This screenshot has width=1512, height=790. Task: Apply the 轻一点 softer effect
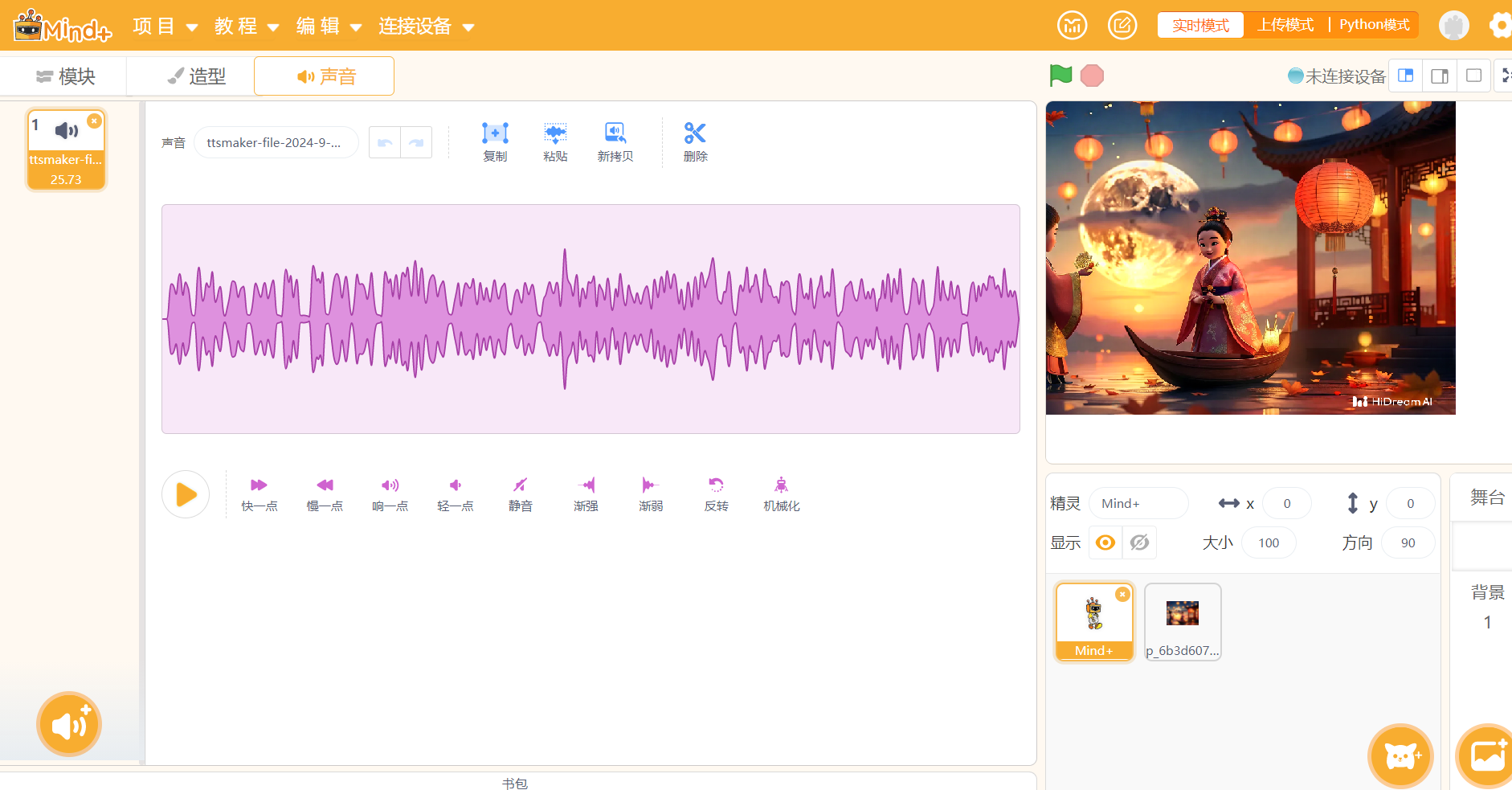456,494
